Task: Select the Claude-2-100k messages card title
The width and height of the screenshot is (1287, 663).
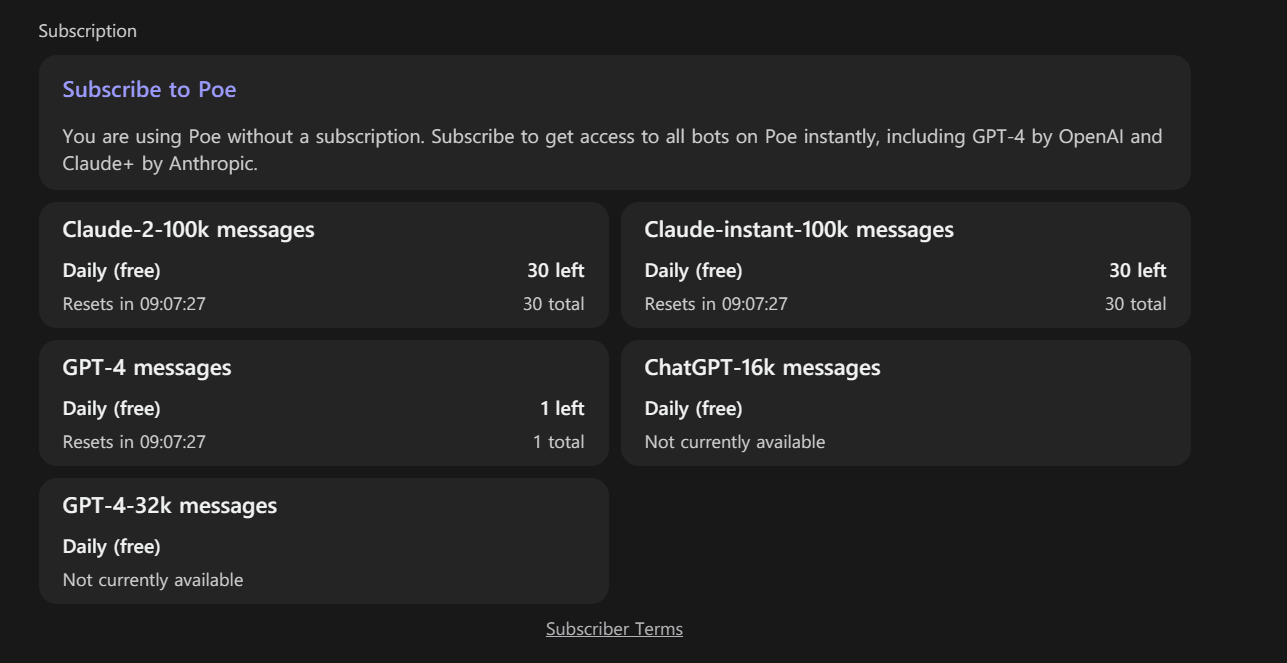Action: [x=188, y=230]
